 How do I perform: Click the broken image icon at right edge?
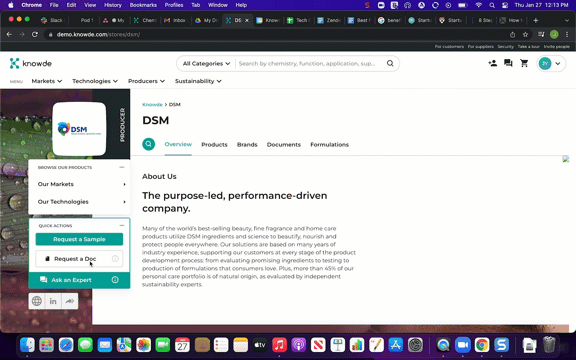(x=566, y=159)
